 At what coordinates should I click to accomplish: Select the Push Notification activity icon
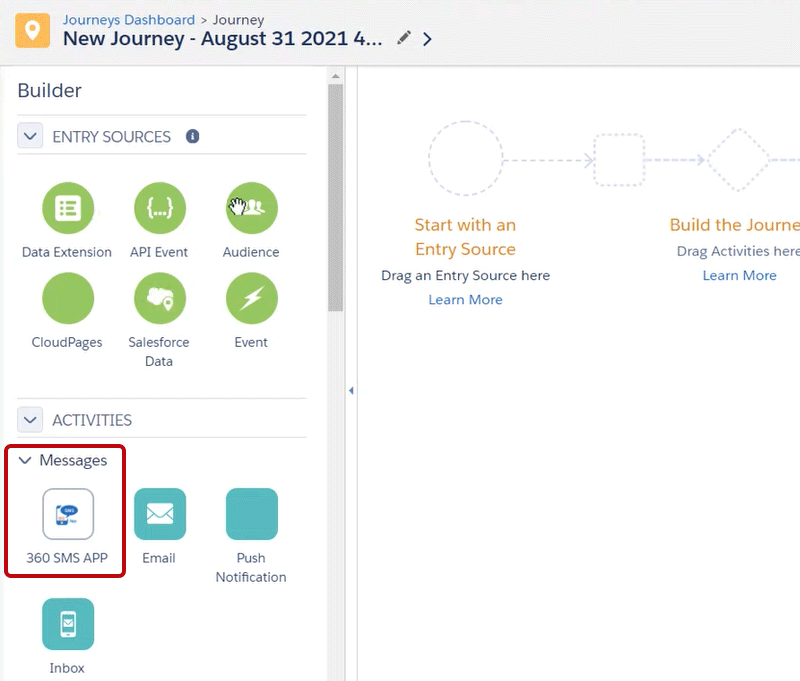[251, 514]
